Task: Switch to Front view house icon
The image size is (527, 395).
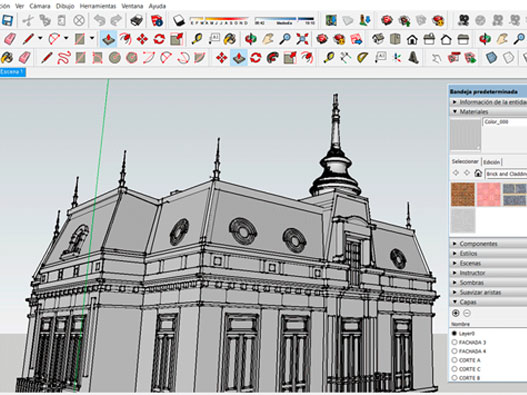Action: click(x=412, y=39)
